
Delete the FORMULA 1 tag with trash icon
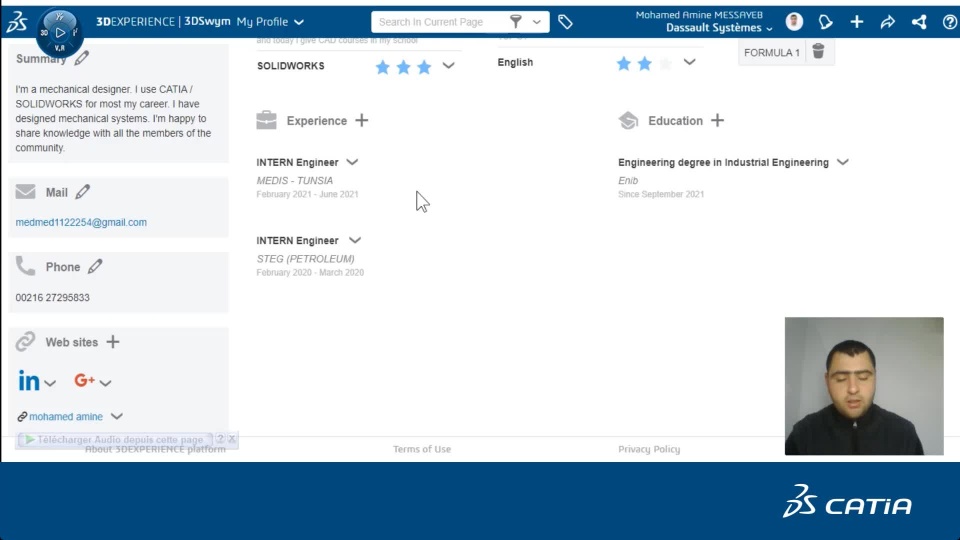point(819,51)
